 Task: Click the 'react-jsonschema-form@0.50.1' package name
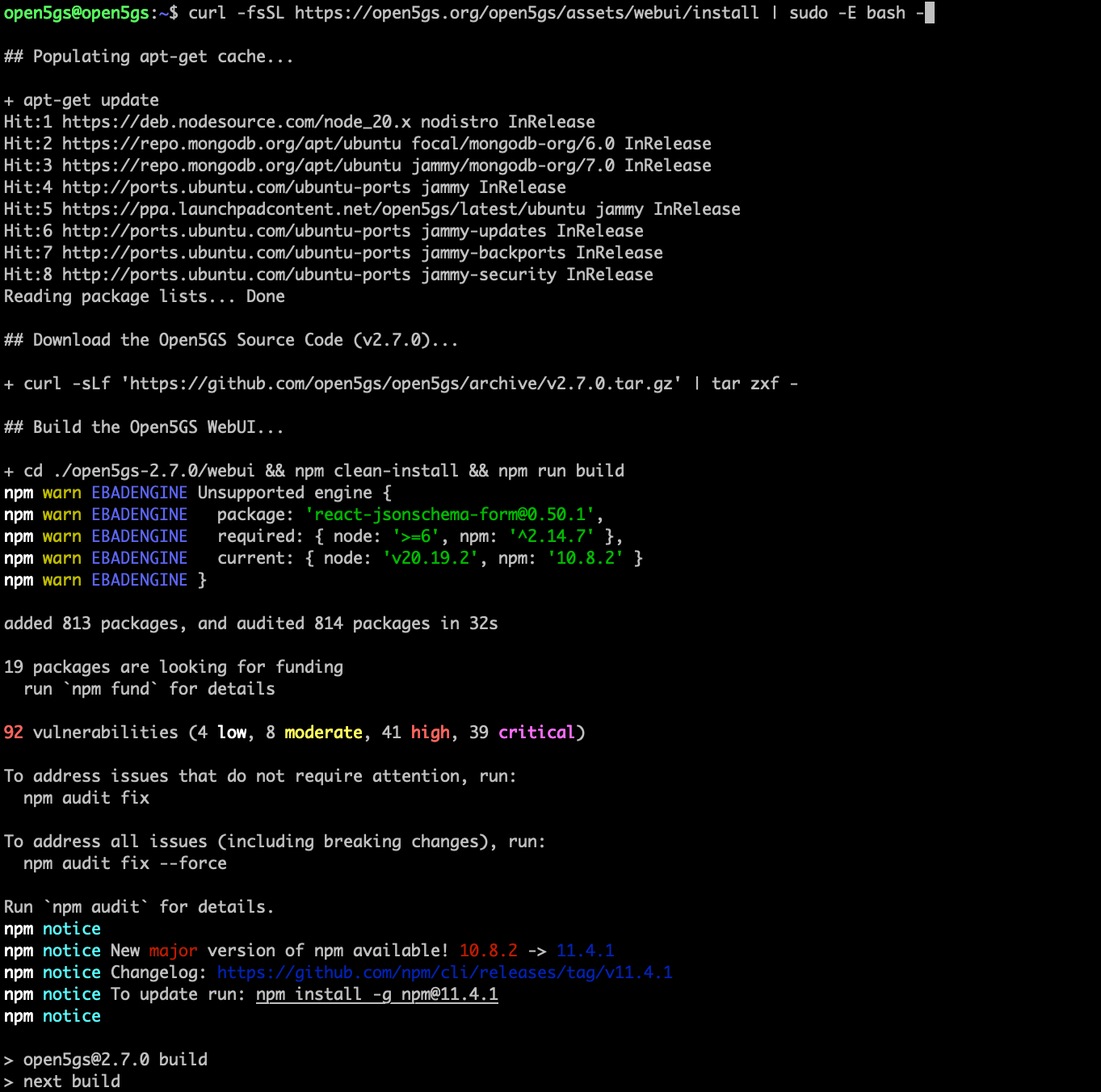coord(450,514)
